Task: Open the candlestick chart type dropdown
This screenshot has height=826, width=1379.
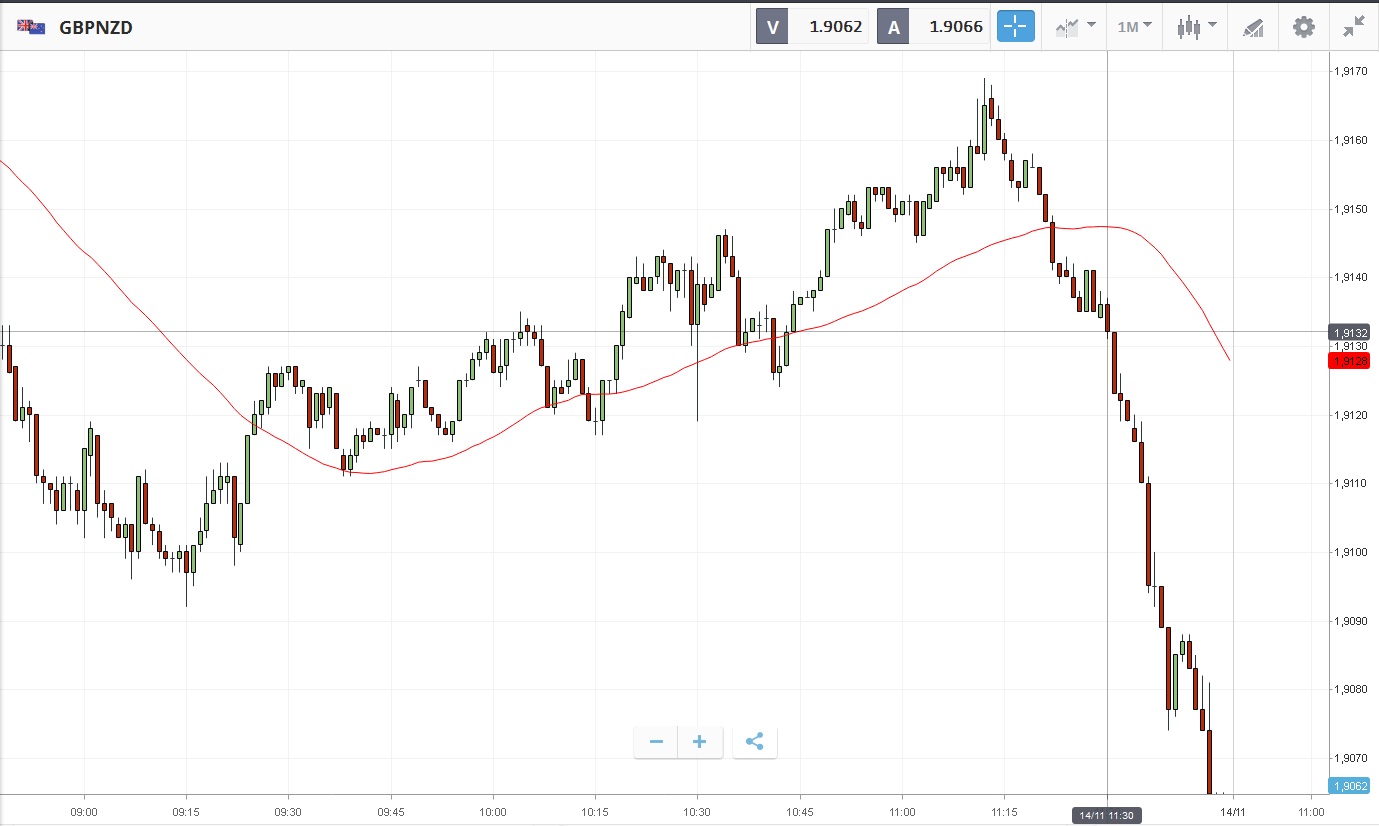Action: [x=1196, y=27]
